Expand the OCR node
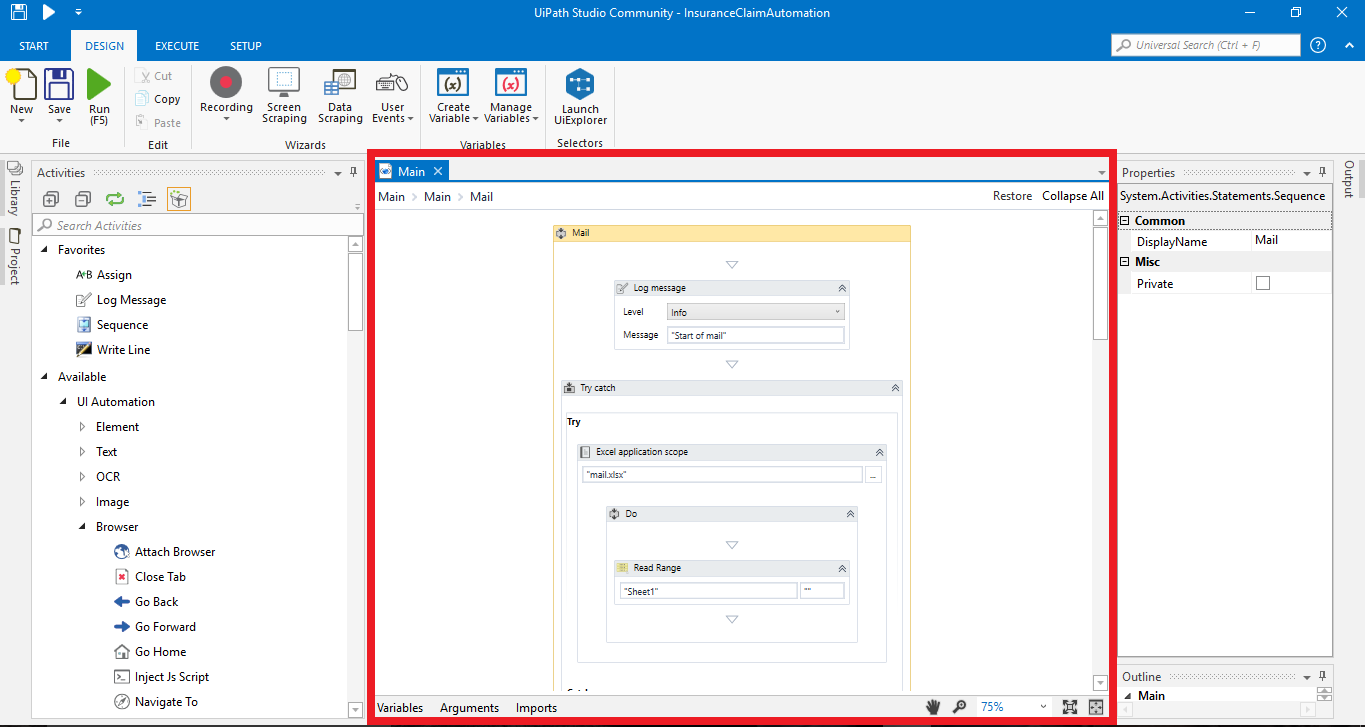Image resolution: width=1365 pixels, height=727 pixels. tap(83, 477)
